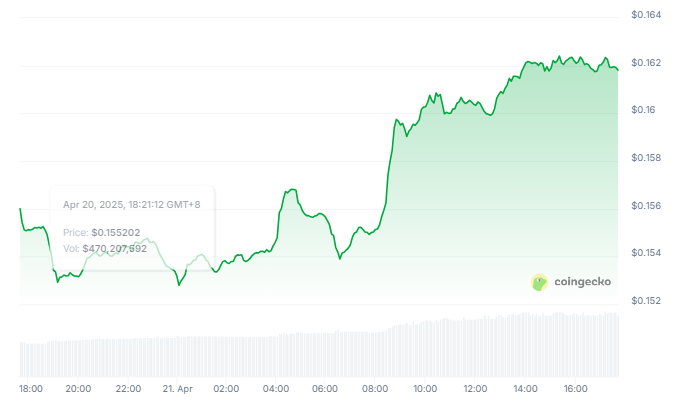Screen dimensions: 680x404
Task: Click the 06:00 time axis label
Action: tap(326, 388)
